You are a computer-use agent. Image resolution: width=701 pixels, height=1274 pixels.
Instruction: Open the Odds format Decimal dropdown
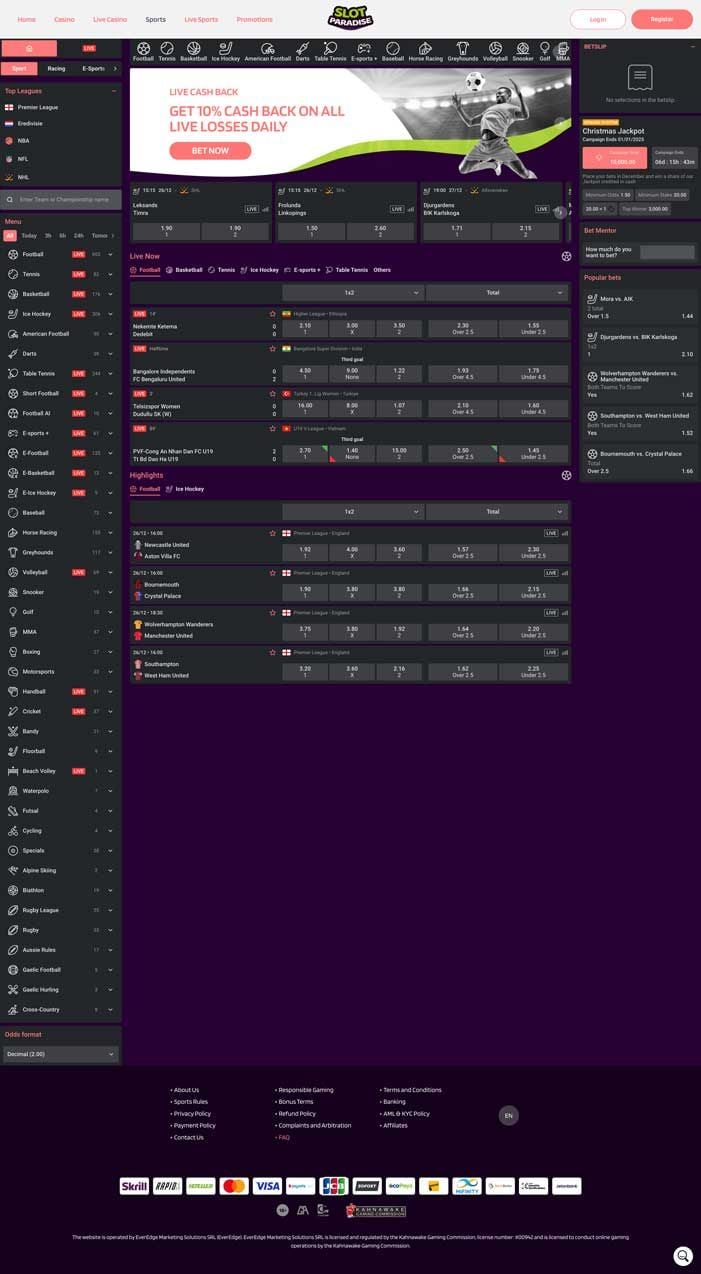(x=61, y=1054)
